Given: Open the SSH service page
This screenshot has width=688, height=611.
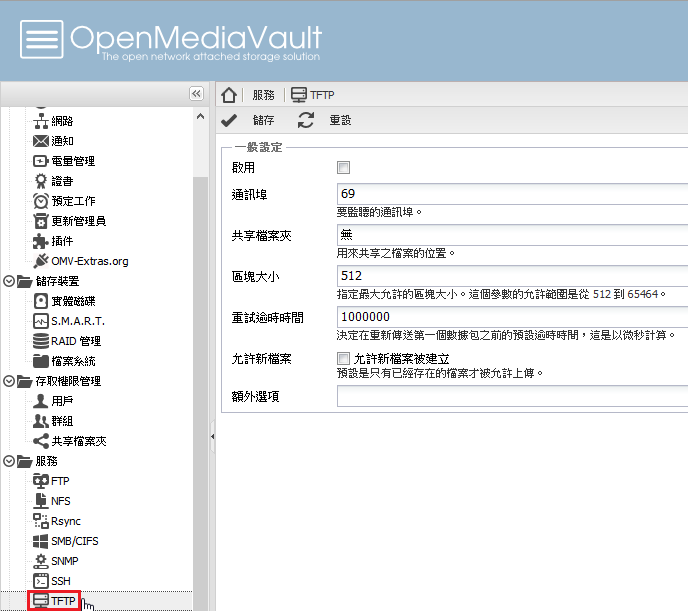Looking at the screenshot, I should 52,581.
